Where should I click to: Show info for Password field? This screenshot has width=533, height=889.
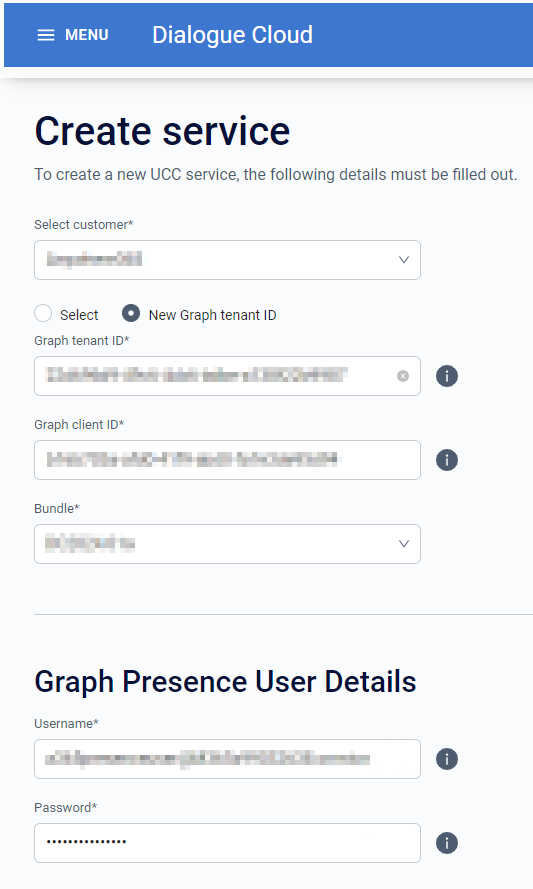447,843
